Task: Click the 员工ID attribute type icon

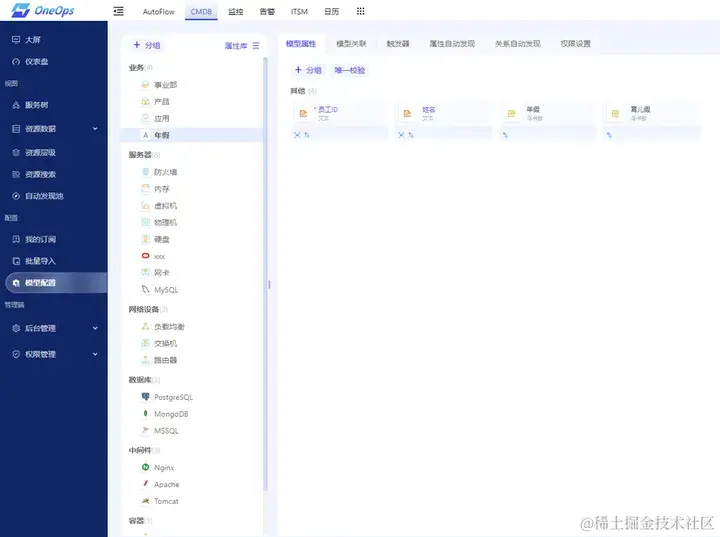Action: [x=303, y=113]
